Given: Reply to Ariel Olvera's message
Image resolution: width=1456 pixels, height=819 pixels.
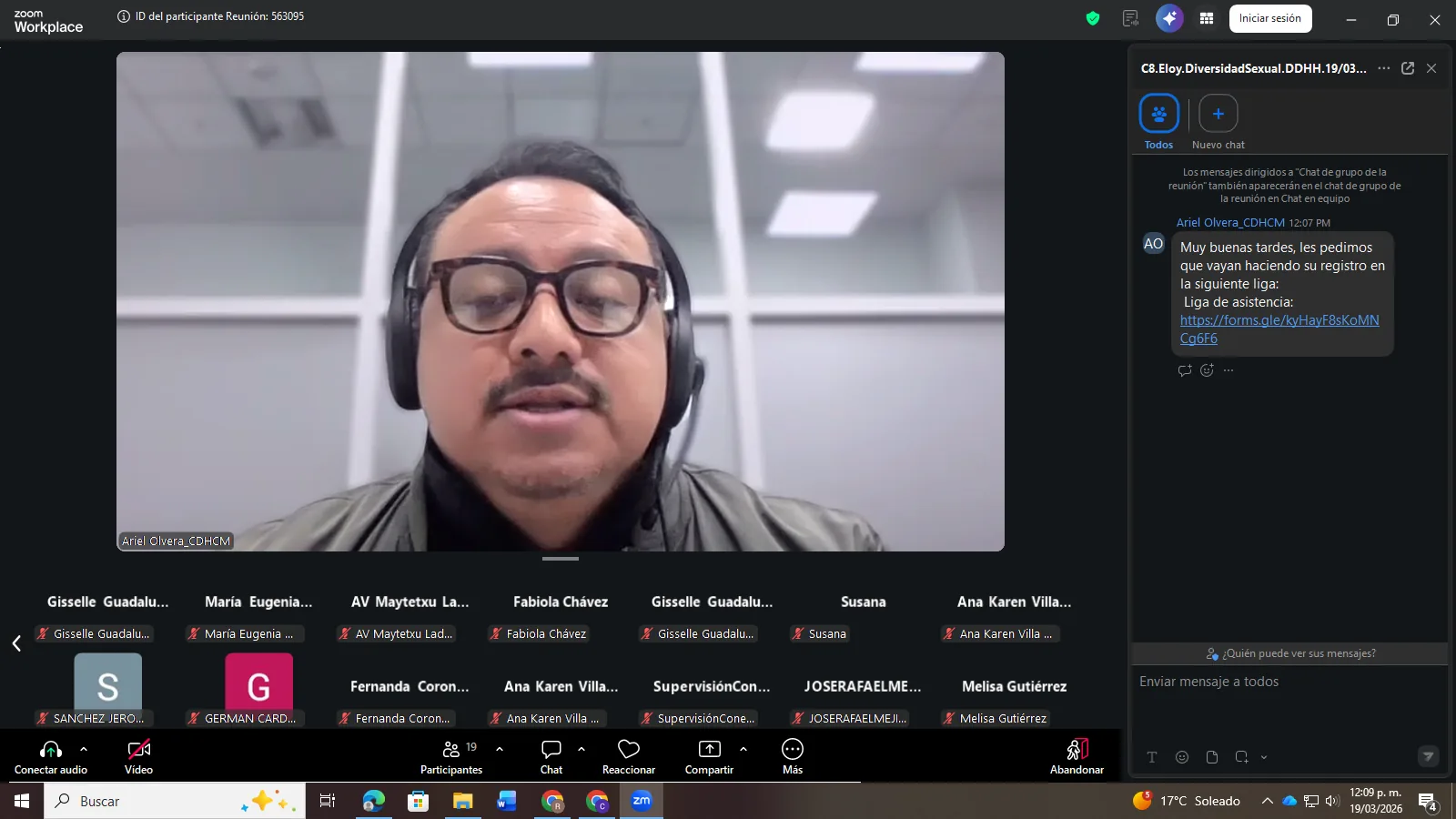Looking at the screenshot, I should point(1184,370).
